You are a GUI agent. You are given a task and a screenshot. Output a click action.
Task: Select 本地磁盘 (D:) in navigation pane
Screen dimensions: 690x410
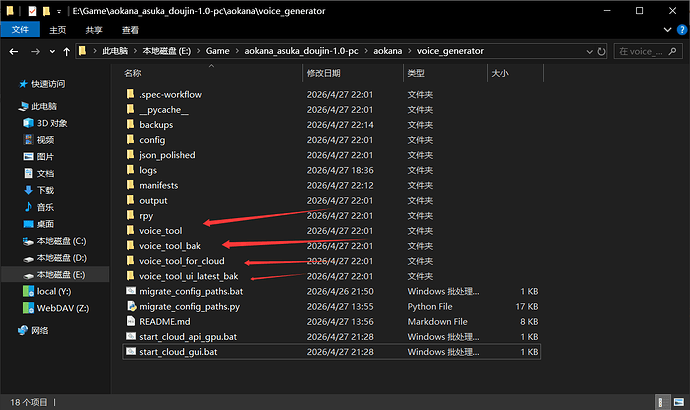[x=59, y=258]
